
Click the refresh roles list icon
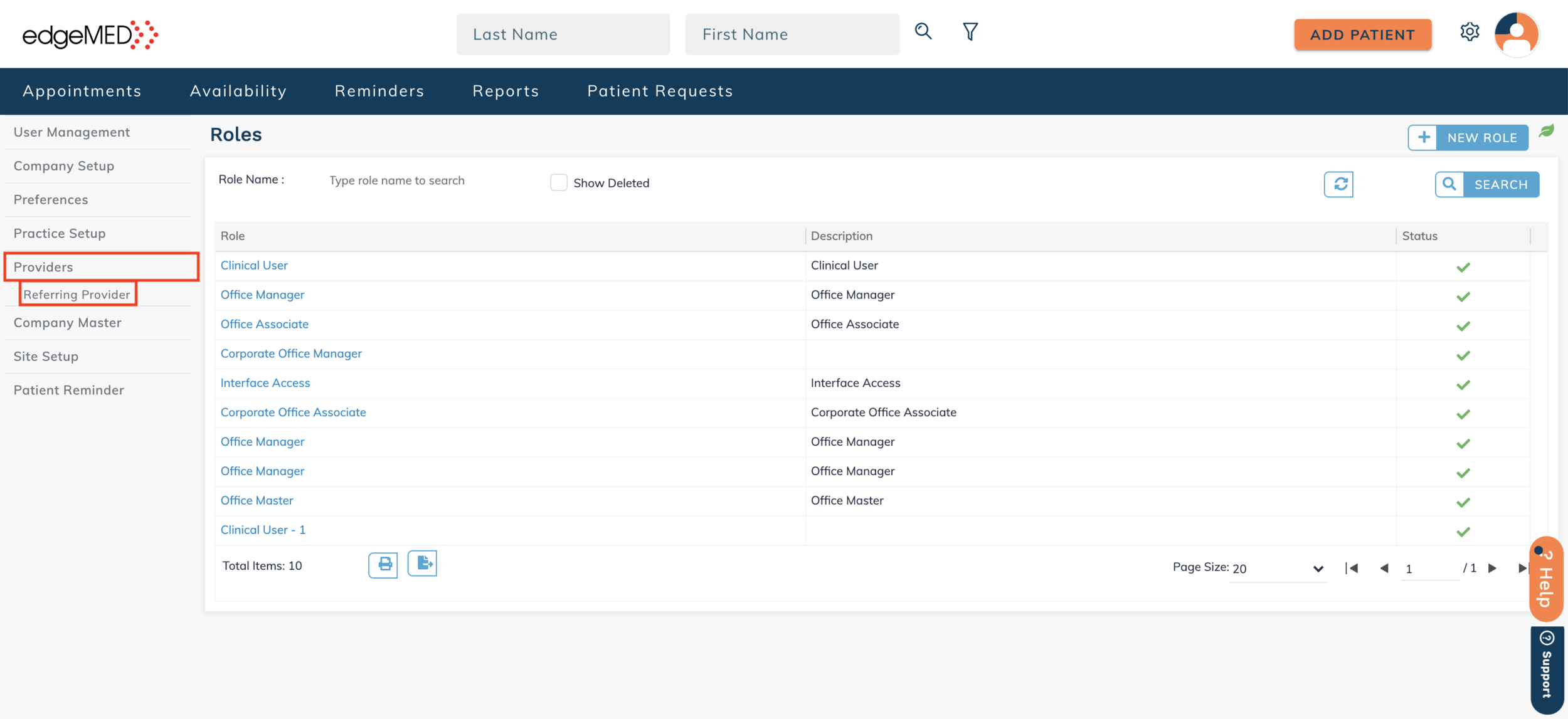click(x=1338, y=184)
